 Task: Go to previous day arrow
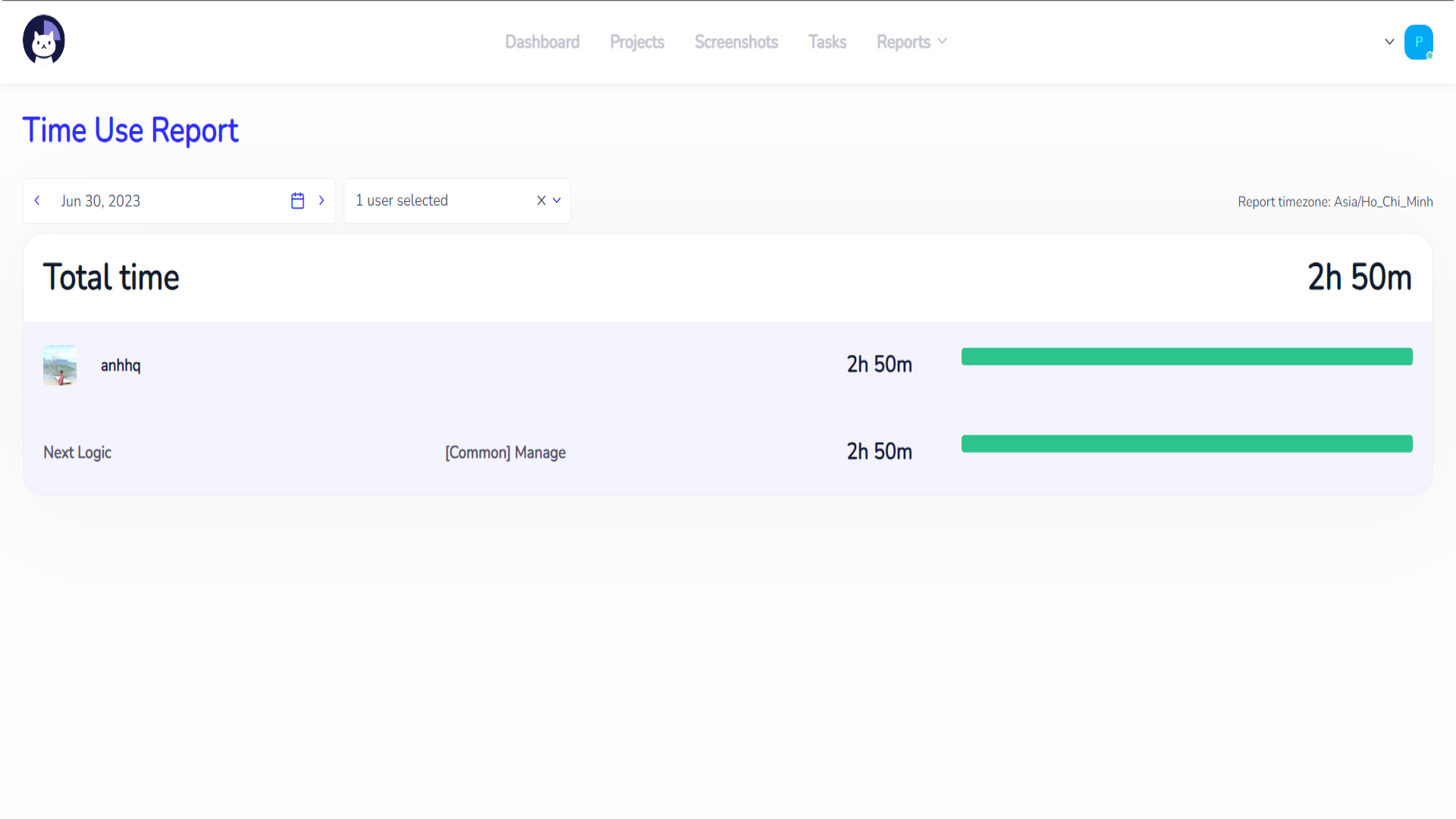[x=37, y=201]
